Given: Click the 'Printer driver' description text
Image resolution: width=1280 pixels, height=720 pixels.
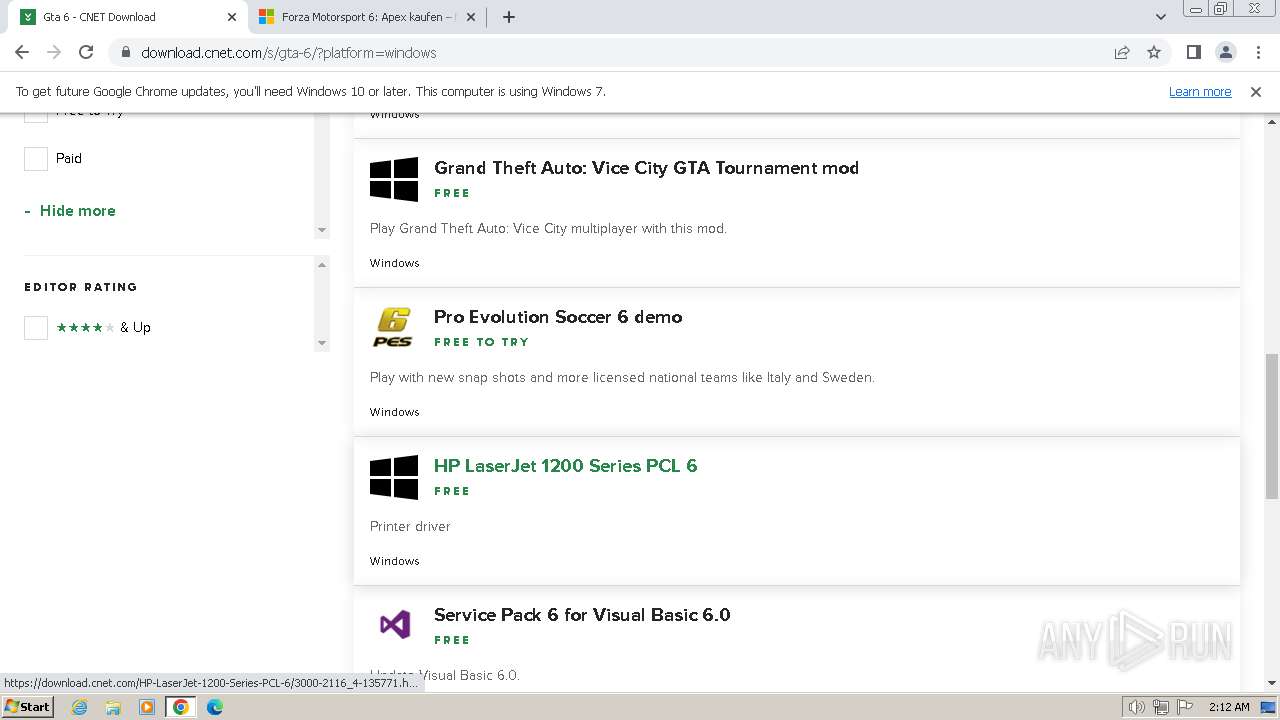Looking at the screenshot, I should (x=410, y=527).
